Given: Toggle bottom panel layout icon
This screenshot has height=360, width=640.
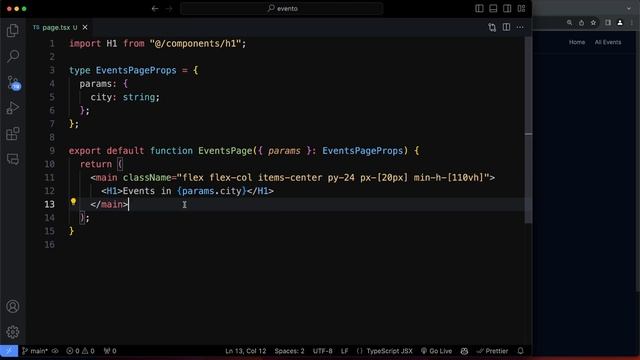Looking at the screenshot, I should coord(493,9).
